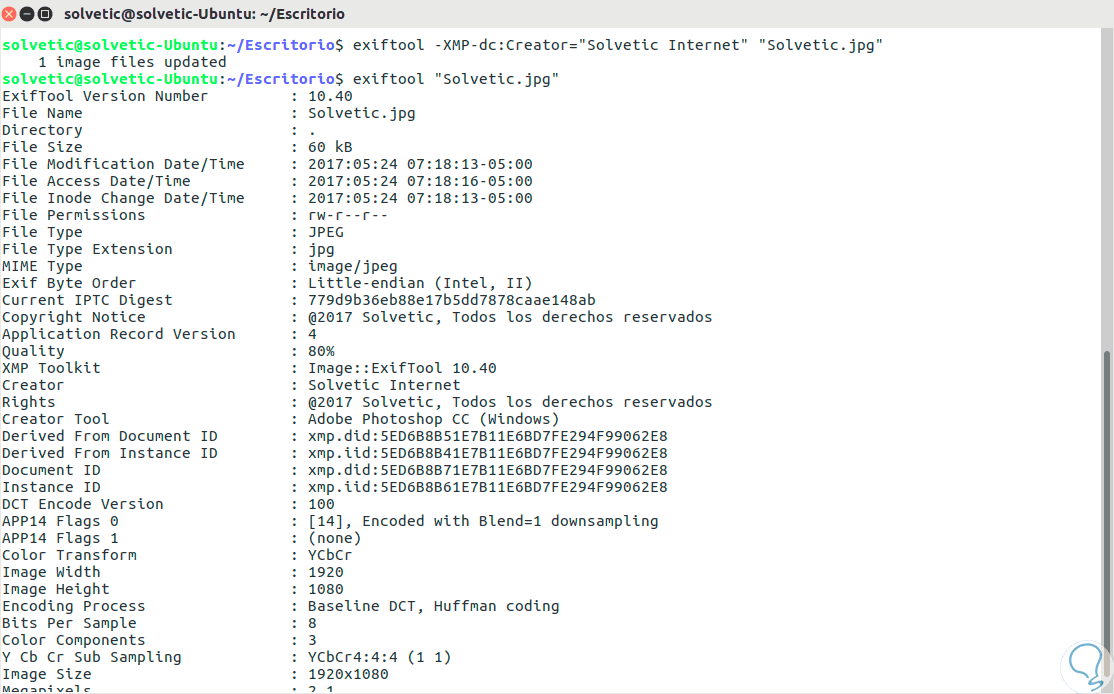Image resolution: width=1114 pixels, height=694 pixels.
Task: Click the Document ID xmp.did value
Action: [x=487, y=470]
